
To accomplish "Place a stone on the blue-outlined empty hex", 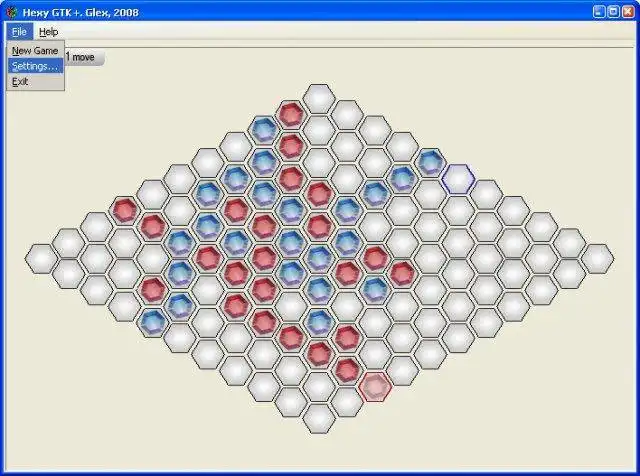I will coord(458,178).
